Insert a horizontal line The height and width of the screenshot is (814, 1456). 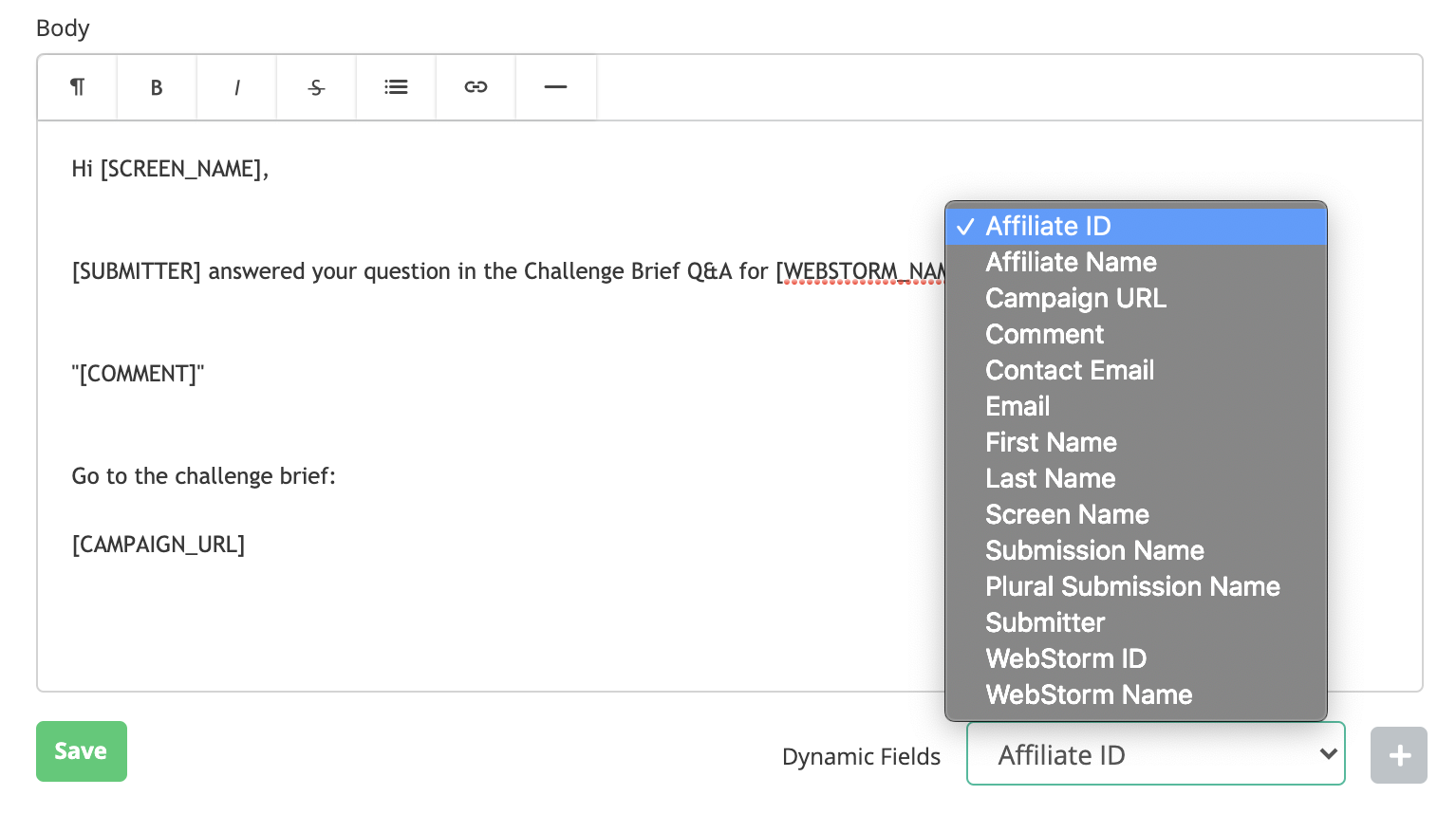(555, 87)
